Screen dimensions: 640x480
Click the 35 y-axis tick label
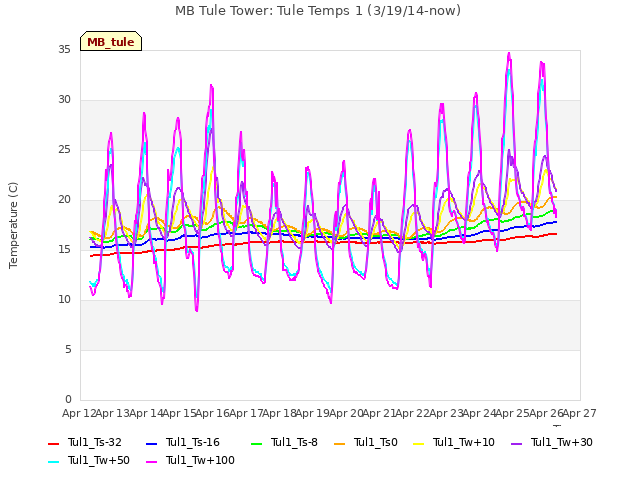[64, 49]
